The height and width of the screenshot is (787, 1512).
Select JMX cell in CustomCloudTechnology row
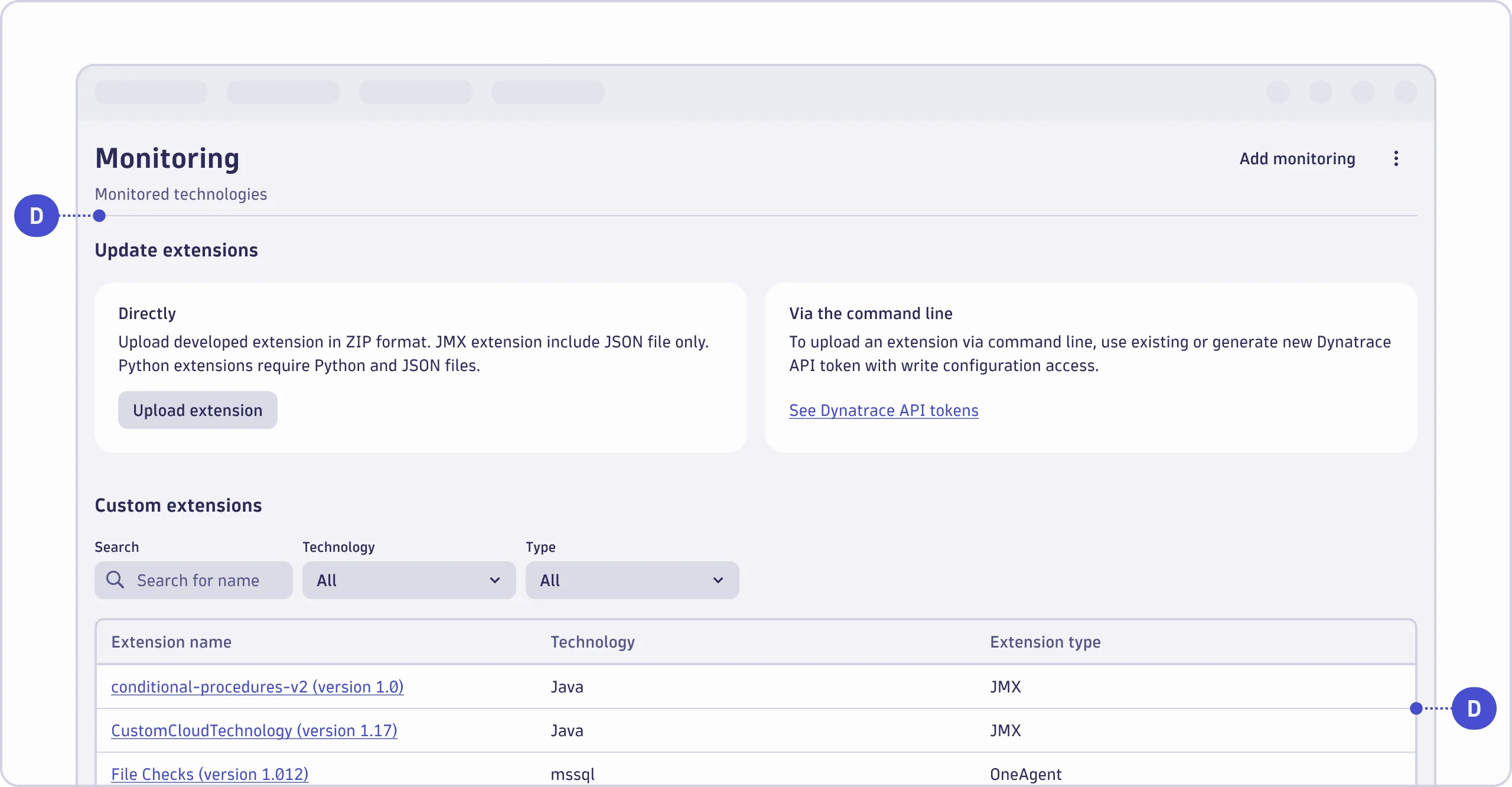tap(1005, 730)
